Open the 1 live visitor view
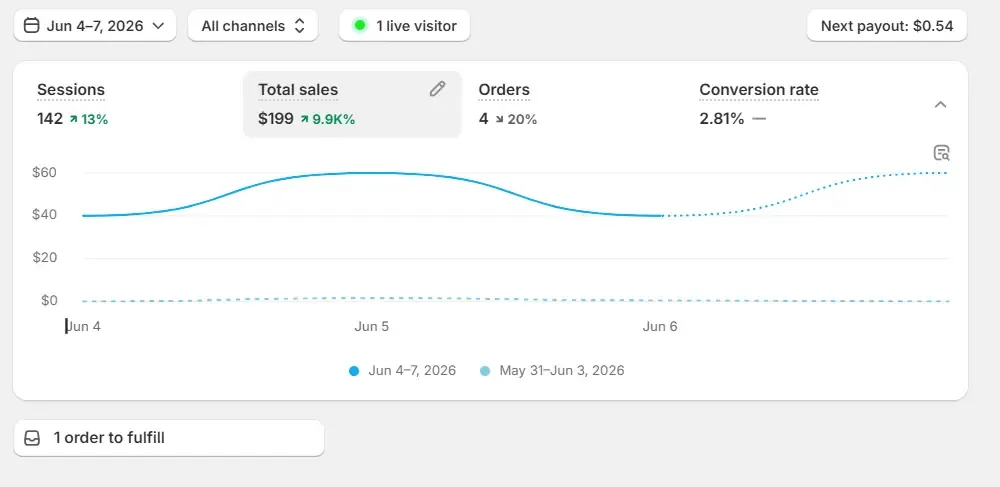Image resolution: width=1000 pixels, height=487 pixels. click(404, 26)
